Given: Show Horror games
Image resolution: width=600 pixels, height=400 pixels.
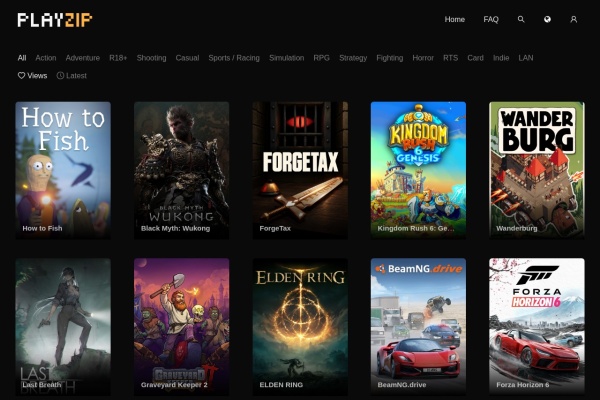Looking at the screenshot, I should [423, 58].
